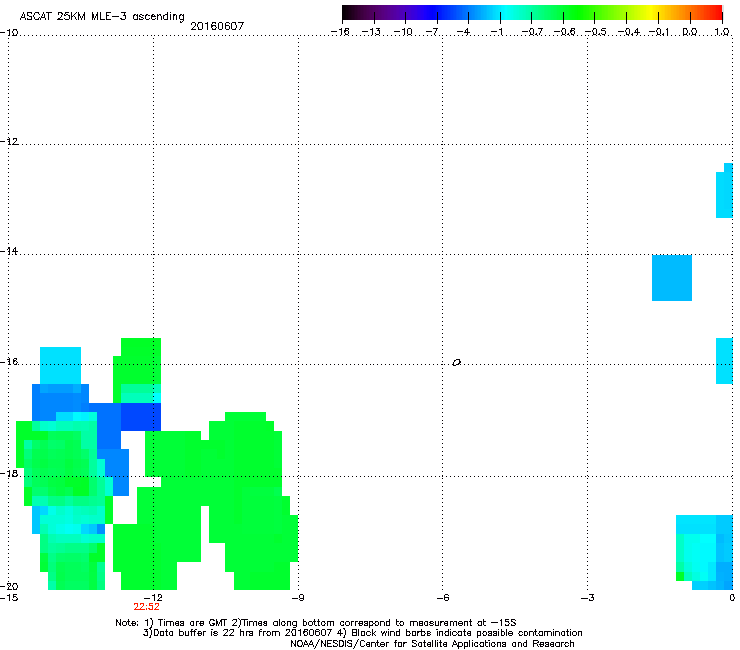Click the isolated light-blue square data patch below latitude -14
The image size is (740, 650).
[x=672, y=278]
